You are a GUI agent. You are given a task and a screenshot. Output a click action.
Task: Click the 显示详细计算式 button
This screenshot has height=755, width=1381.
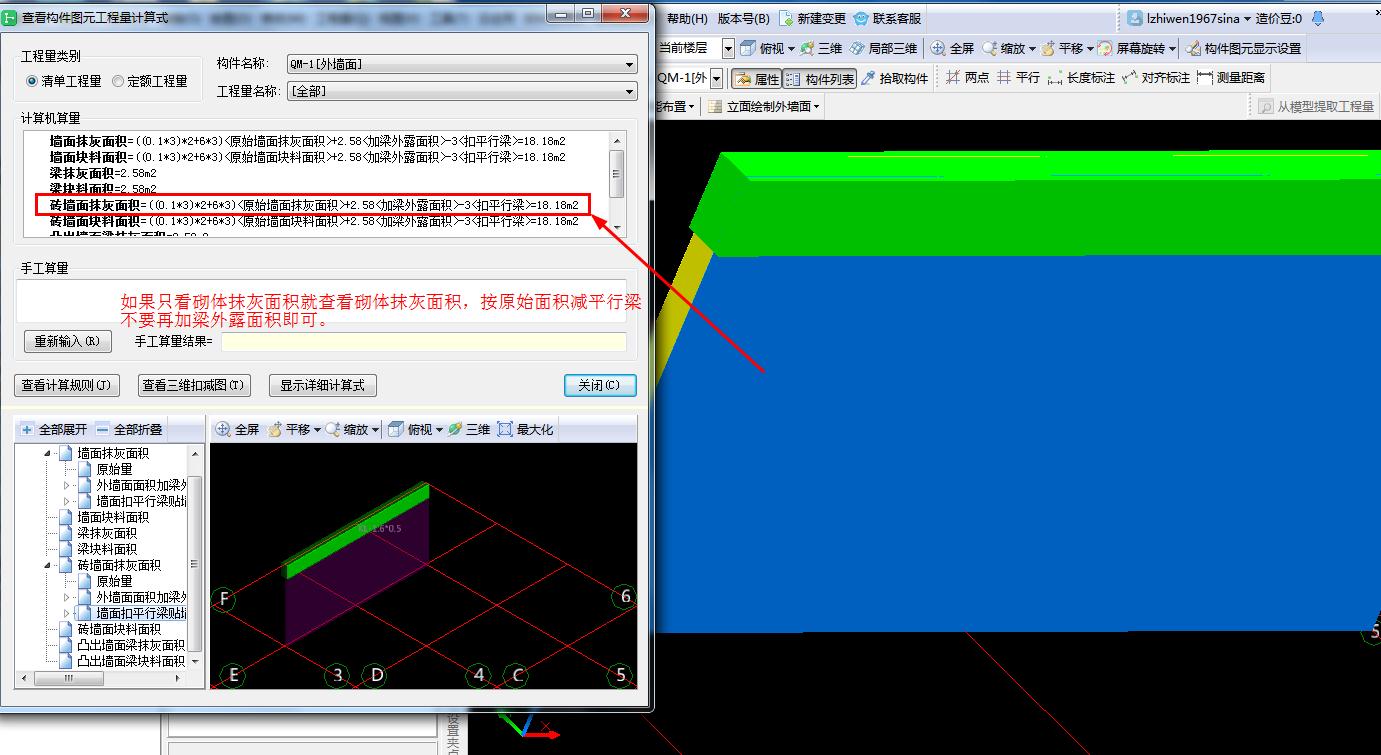click(322, 385)
